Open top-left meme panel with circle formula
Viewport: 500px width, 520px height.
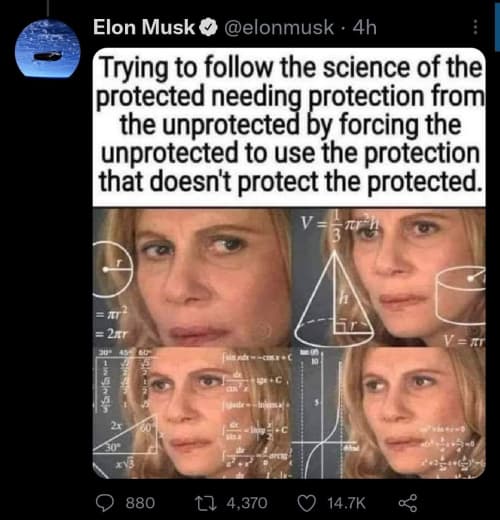coord(192,277)
